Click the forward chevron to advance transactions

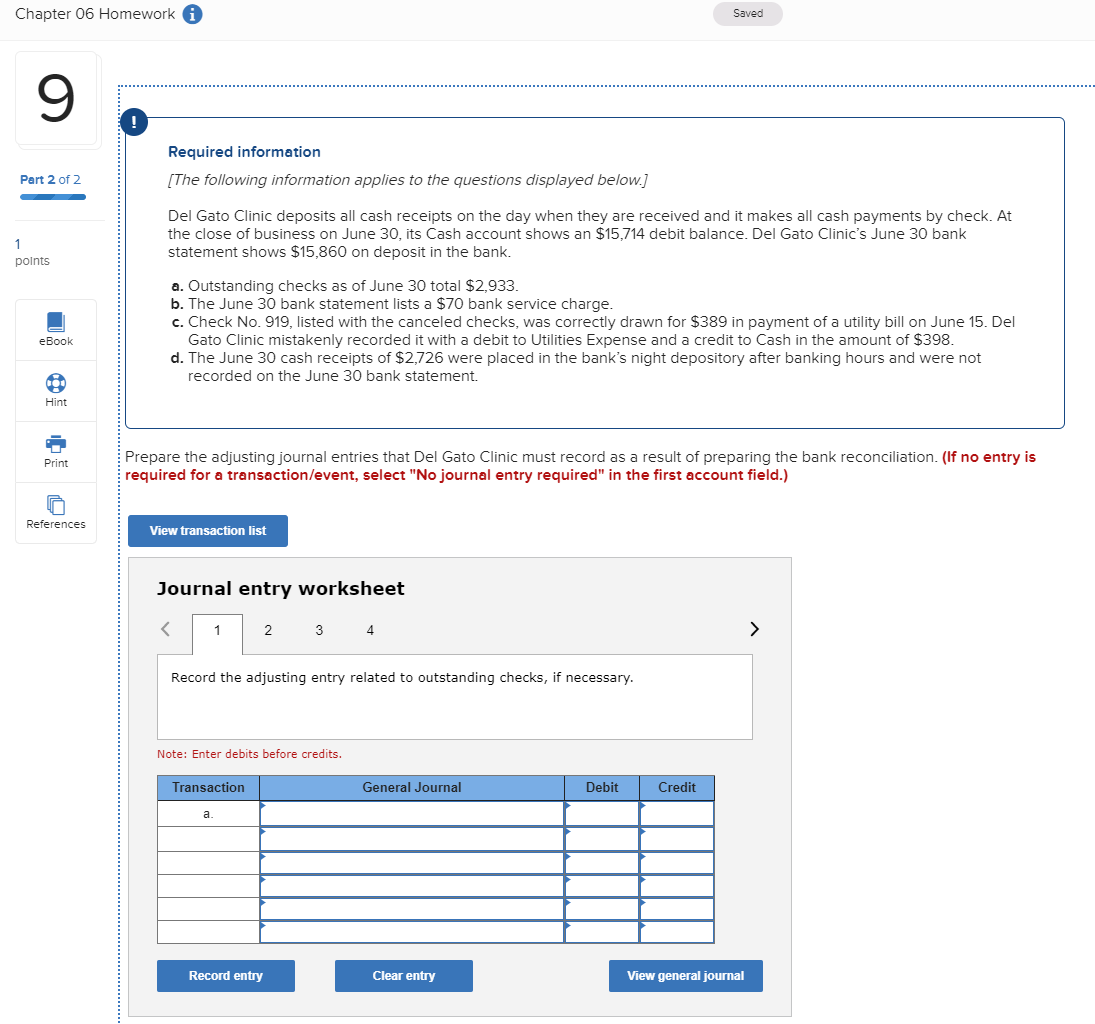[x=754, y=629]
